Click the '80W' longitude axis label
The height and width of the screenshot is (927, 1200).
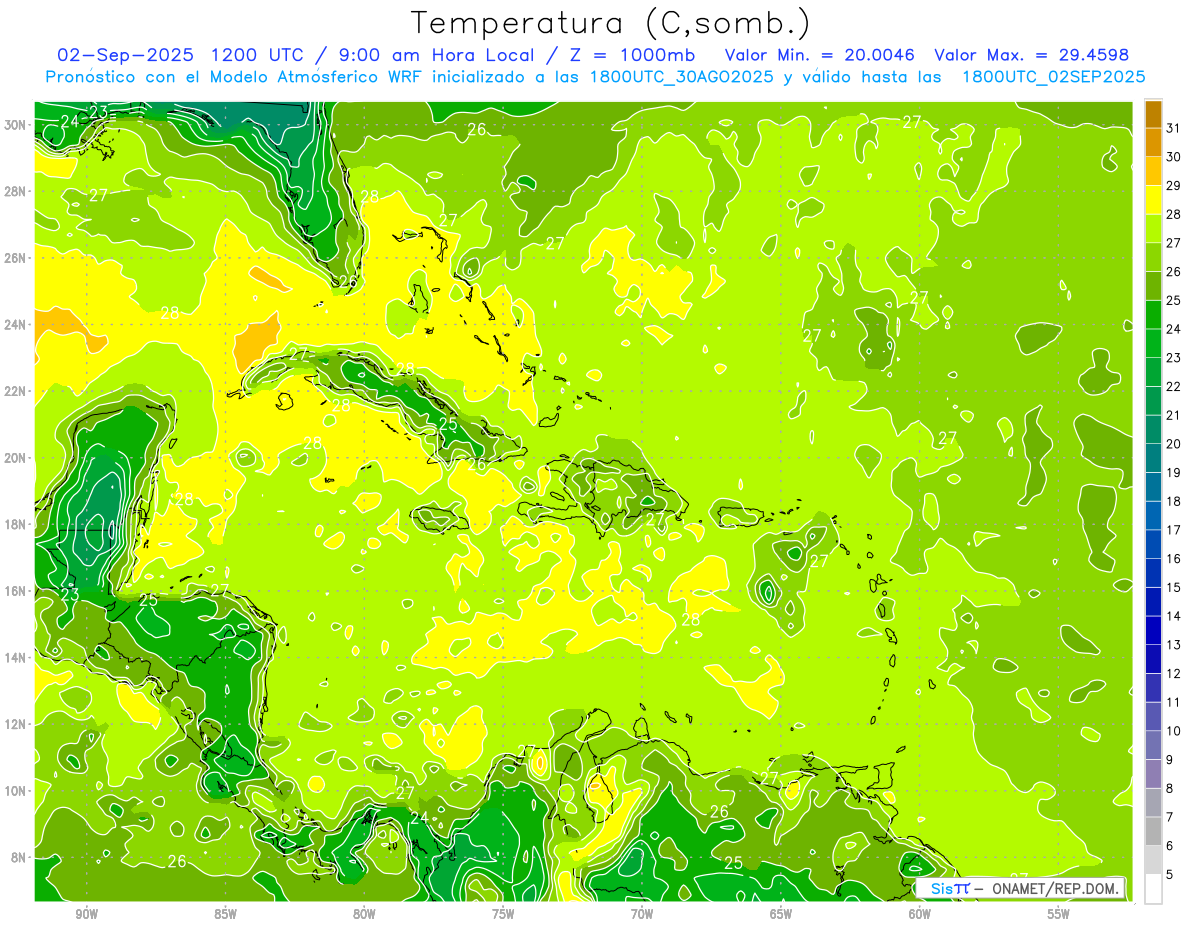pos(364,914)
